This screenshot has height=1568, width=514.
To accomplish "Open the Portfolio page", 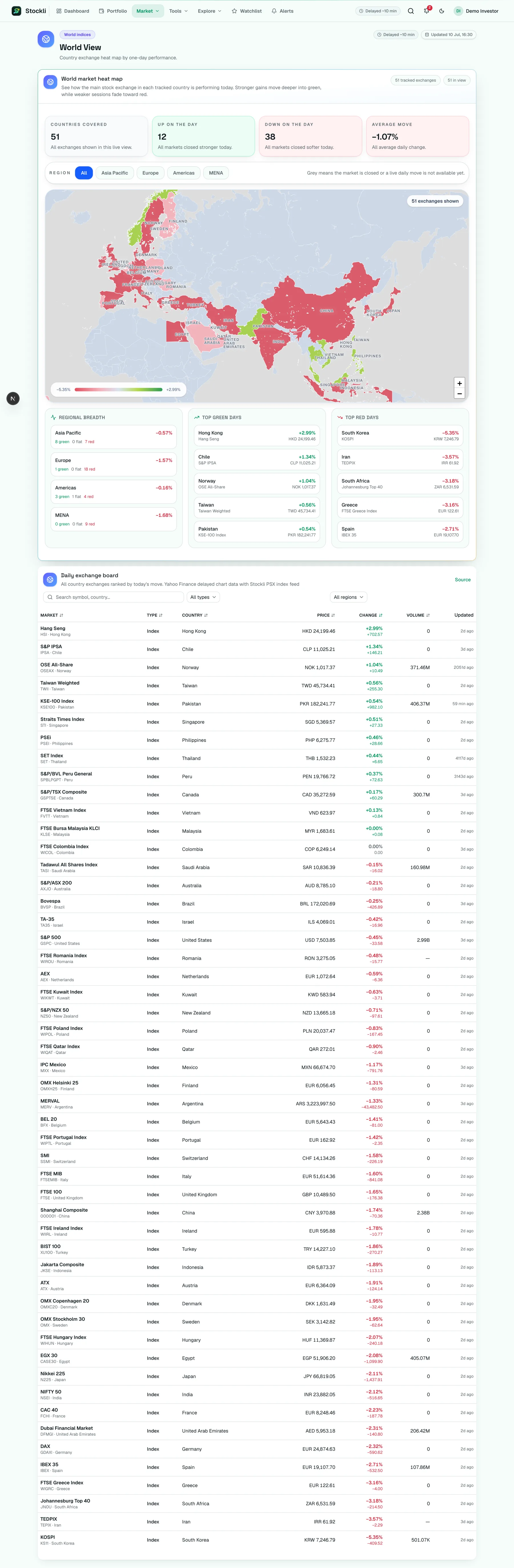I will pyautogui.click(x=113, y=11).
